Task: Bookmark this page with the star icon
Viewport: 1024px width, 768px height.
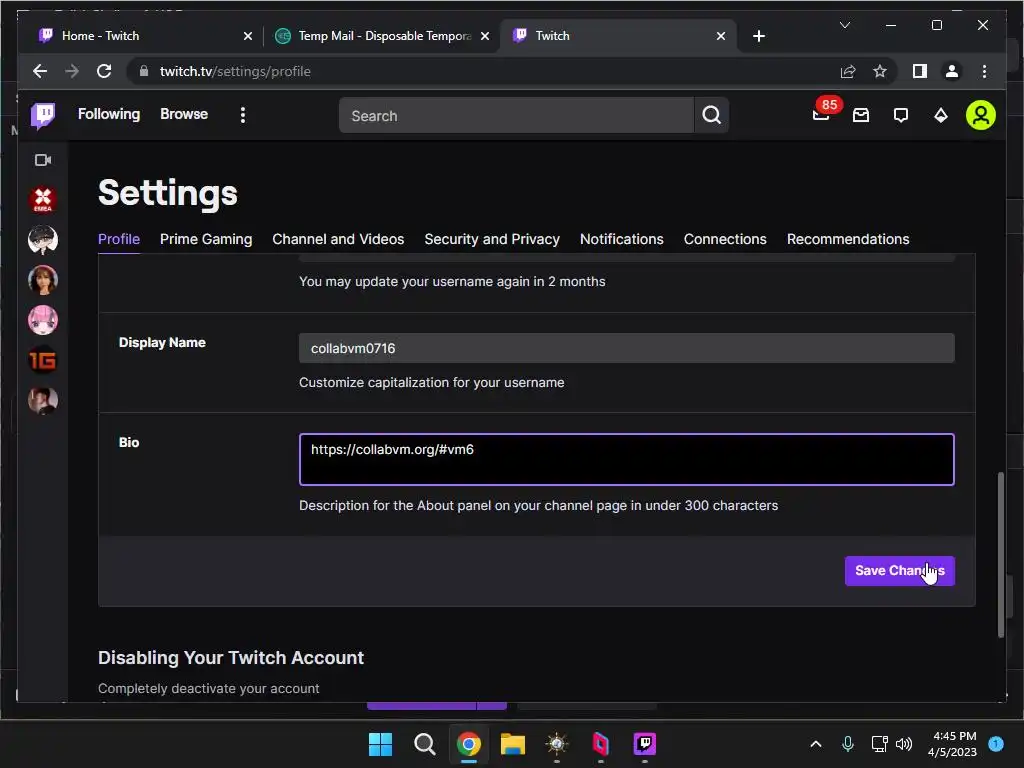Action: (880, 71)
